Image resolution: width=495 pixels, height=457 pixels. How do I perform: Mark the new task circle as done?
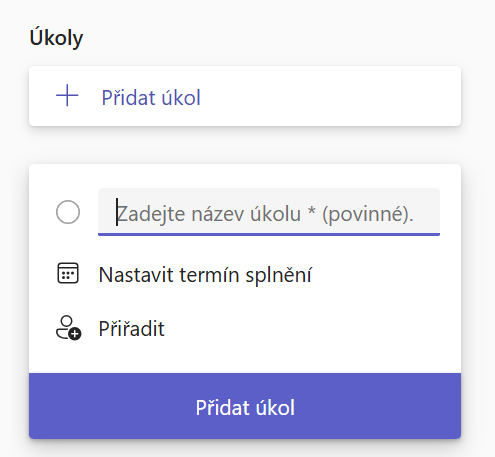point(68,212)
